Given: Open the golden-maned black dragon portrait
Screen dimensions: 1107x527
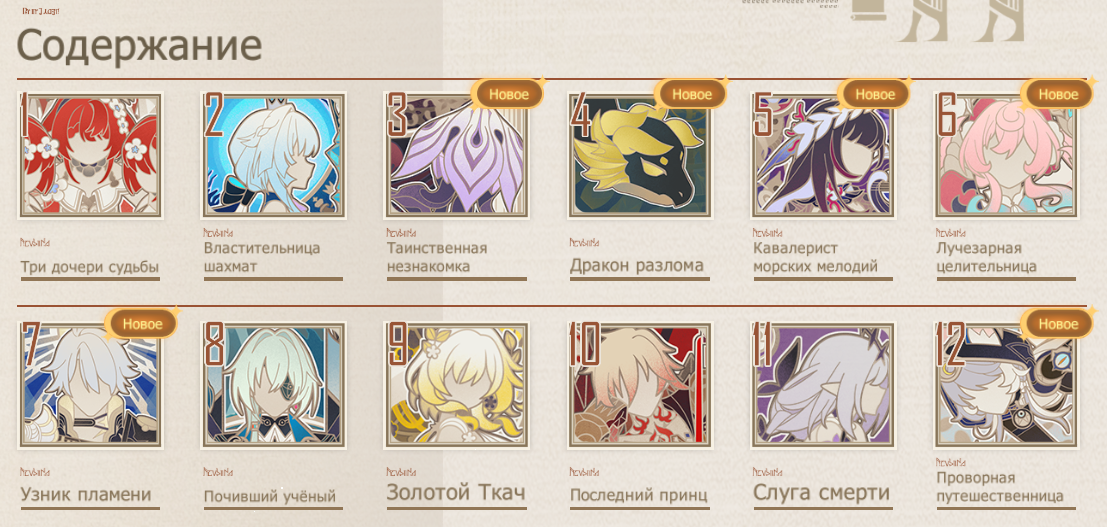Looking at the screenshot, I should pyautogui.click(x=640, y=155).
